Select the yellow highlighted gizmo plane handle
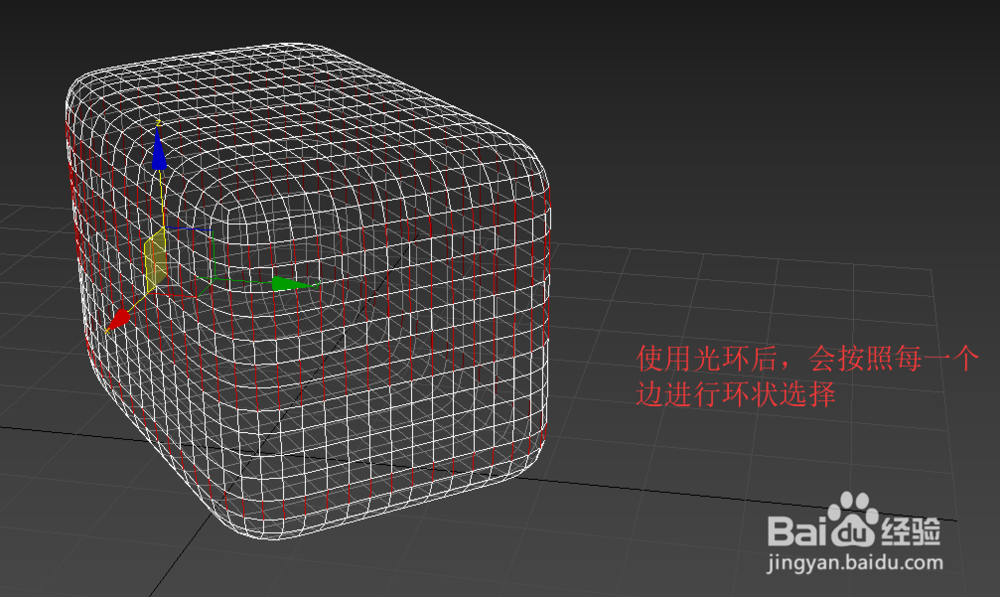Screen dimensions: 1000x597 [156, 262]
